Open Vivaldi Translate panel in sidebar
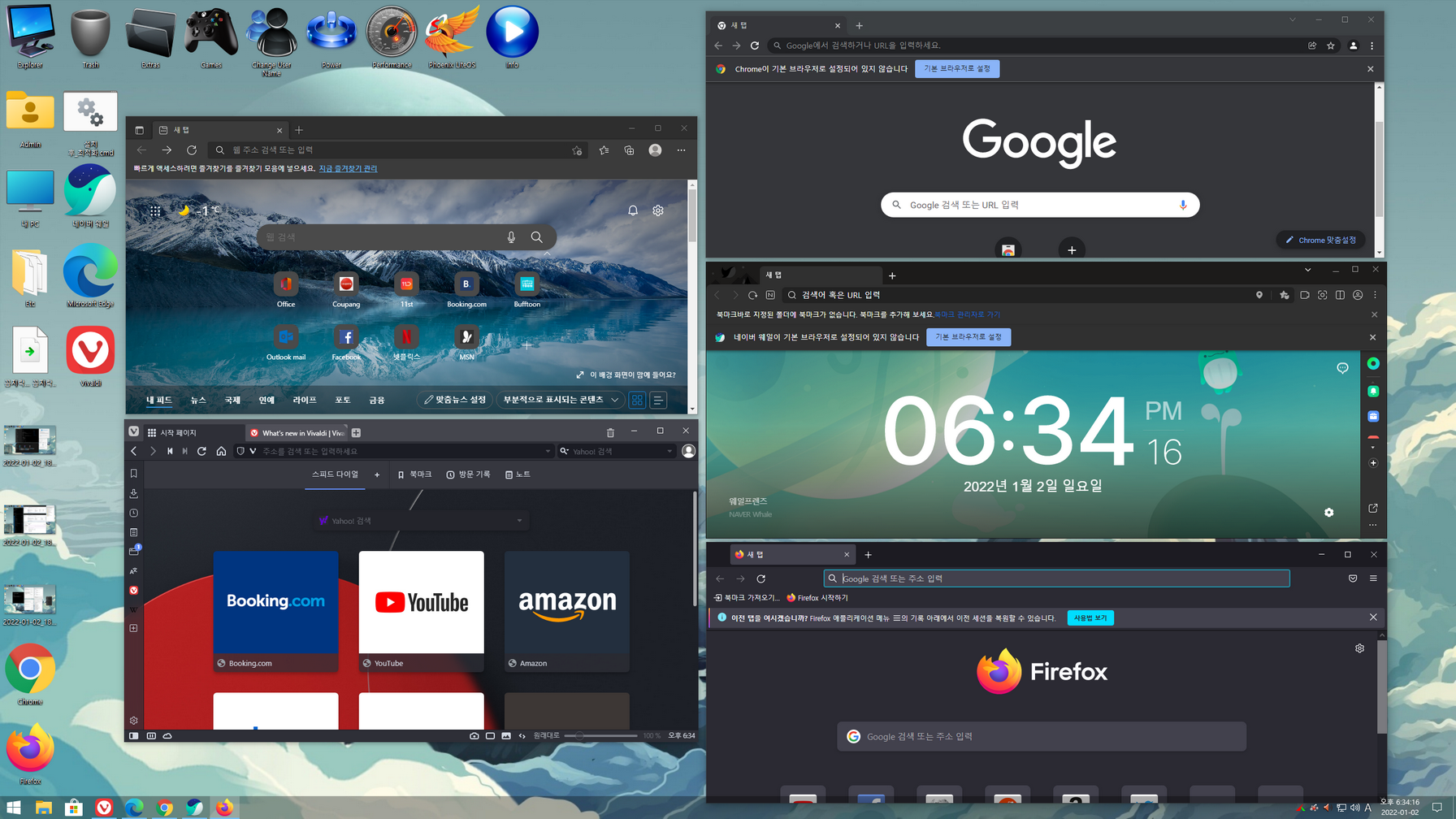This screenshot has width=1456, height=819. click(x=134, y=571)
